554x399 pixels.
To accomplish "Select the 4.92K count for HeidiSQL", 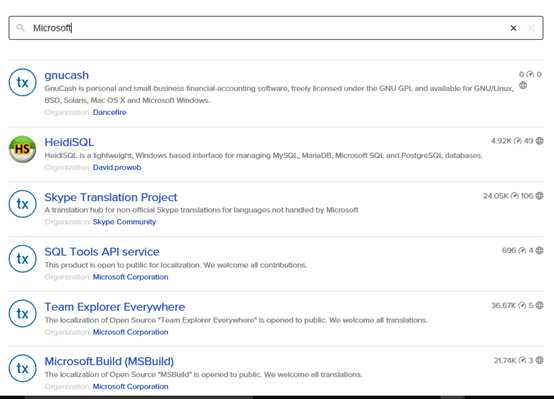I will coord(501,141).
